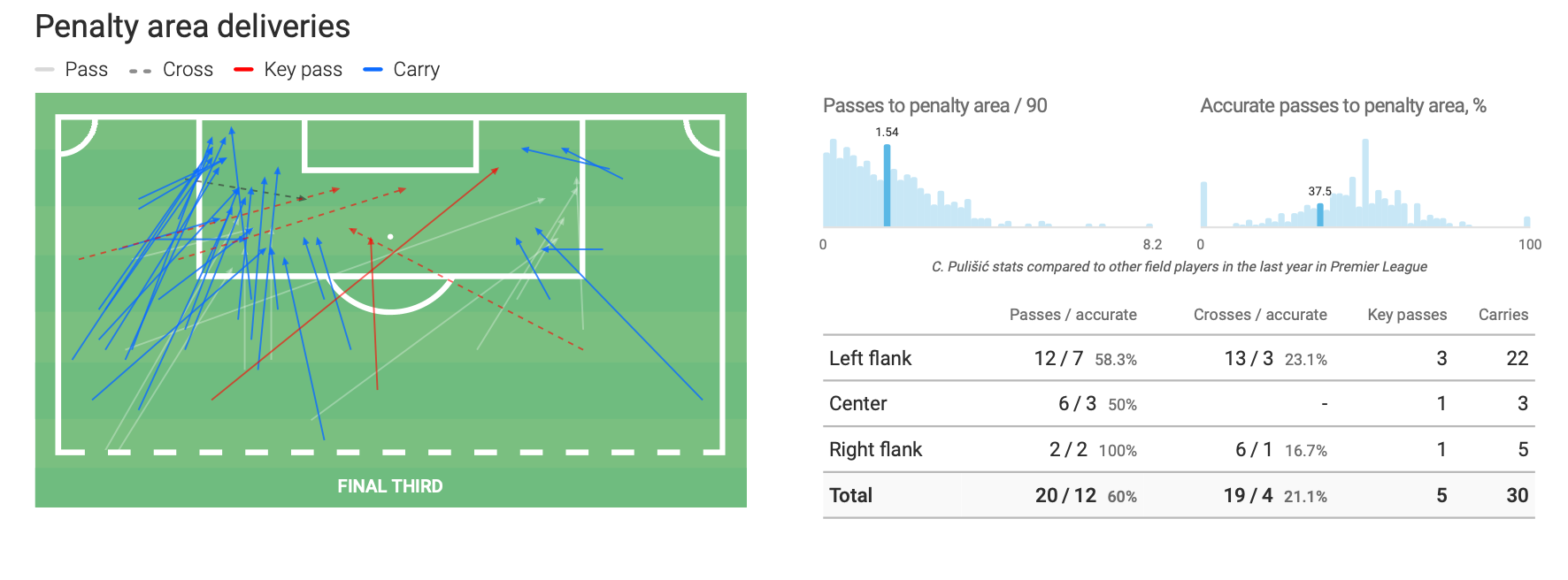Image resolution: width=1568 pixels, height=580 pixels.
Task: Click the "FINAL THIRD" pitch label
Action: coord(390,486)
